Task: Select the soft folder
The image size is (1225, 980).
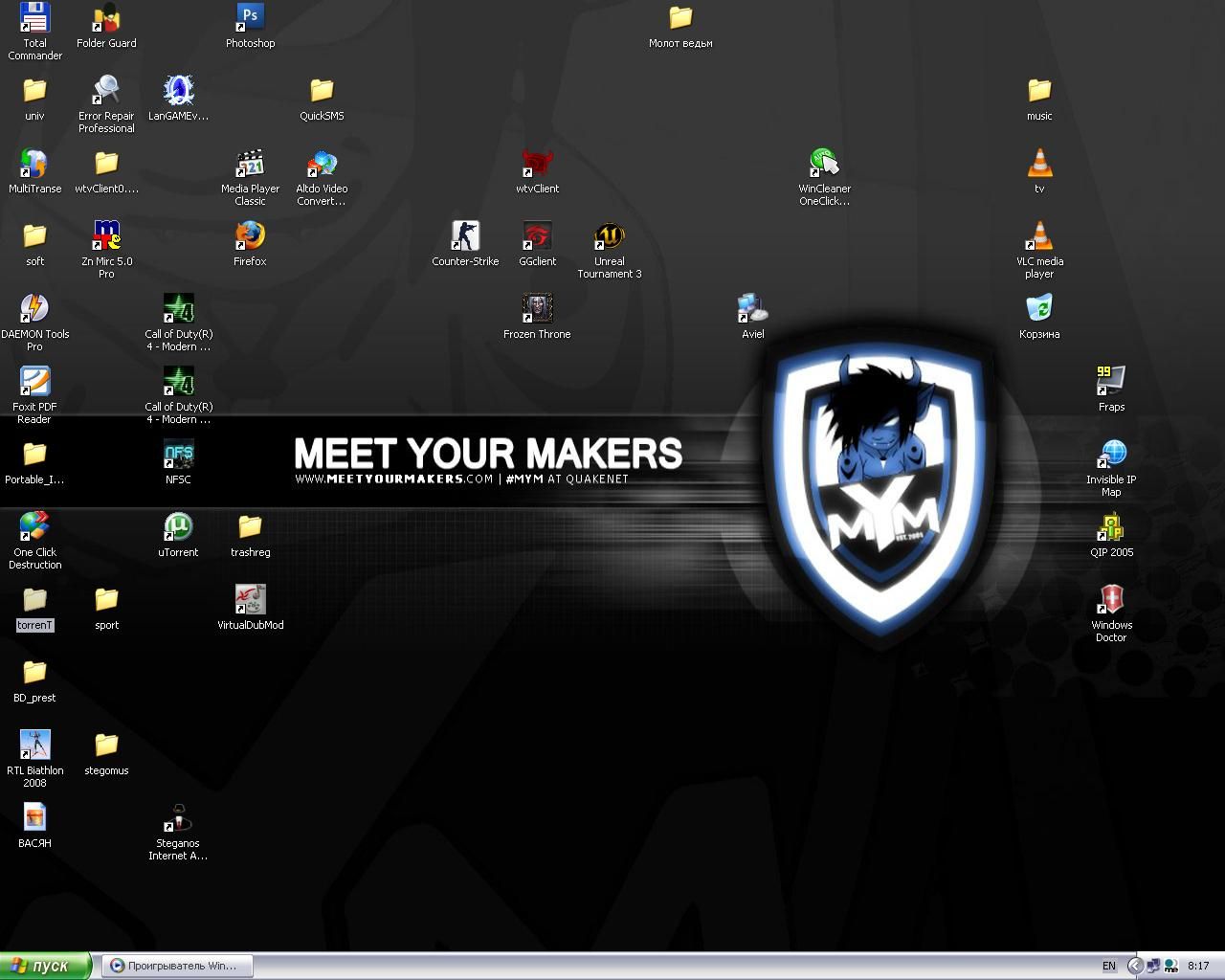Action: 34,235
